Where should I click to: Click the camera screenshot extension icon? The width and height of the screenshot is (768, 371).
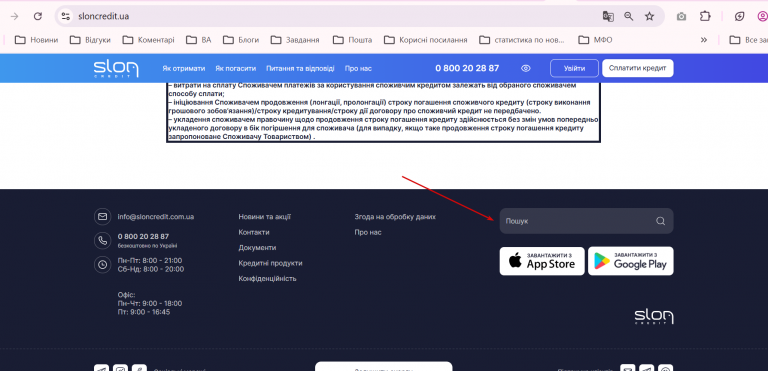(x=681, y=17)
